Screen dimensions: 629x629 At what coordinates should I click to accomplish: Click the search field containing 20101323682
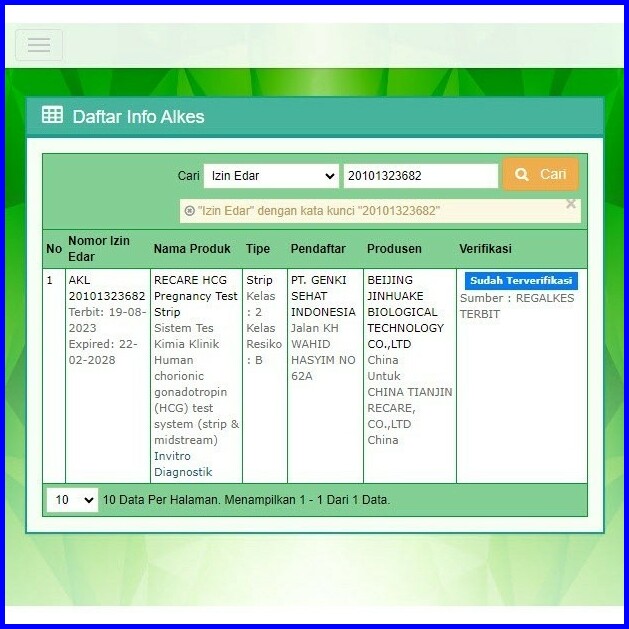420,176
